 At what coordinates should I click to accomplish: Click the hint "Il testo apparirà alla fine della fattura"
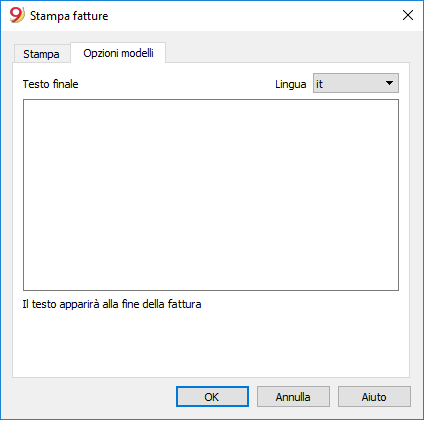(112, 304)
